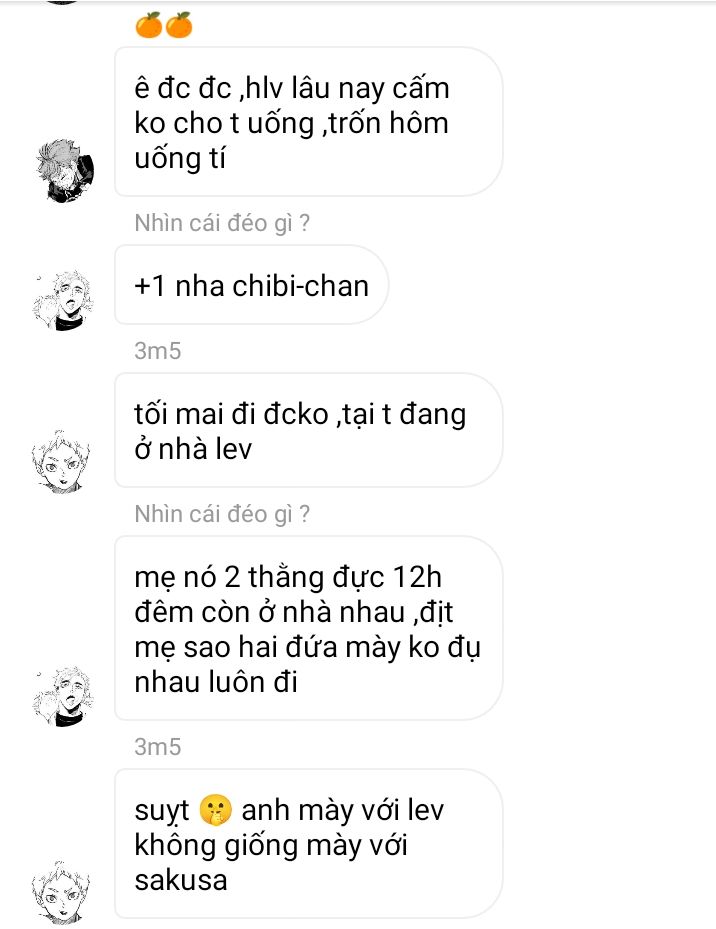Tap the shushing face emoji in last message
The height and width of the screenshot is (929, 716).
215,810
